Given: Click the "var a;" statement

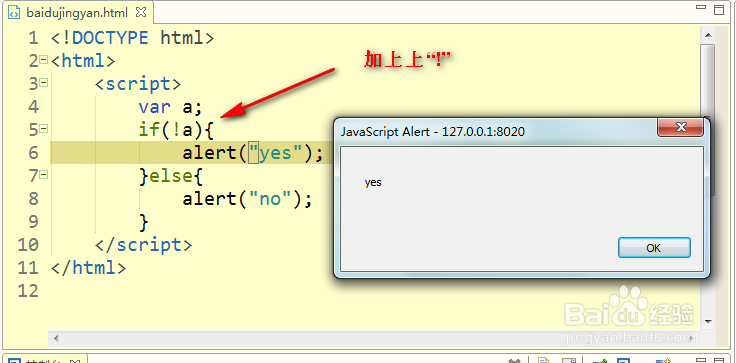Looking at the screenshot, I should click(x=170, y=107).
